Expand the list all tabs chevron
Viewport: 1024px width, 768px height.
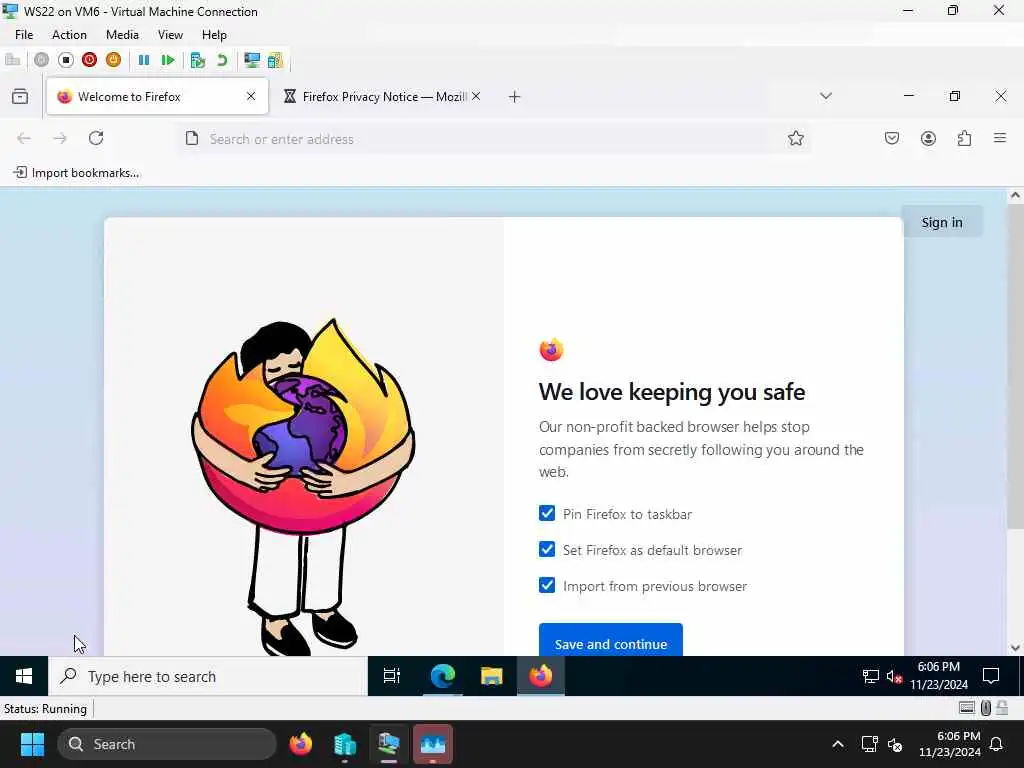click(x=825, y=96)
